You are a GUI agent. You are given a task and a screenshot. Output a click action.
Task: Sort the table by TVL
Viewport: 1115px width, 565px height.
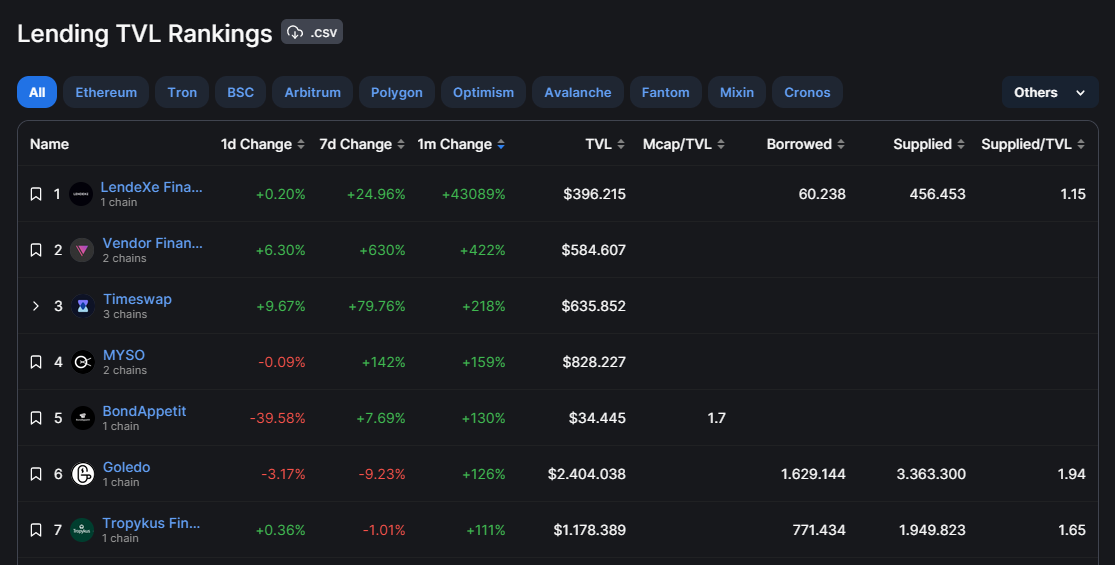[x=621, y=144]
